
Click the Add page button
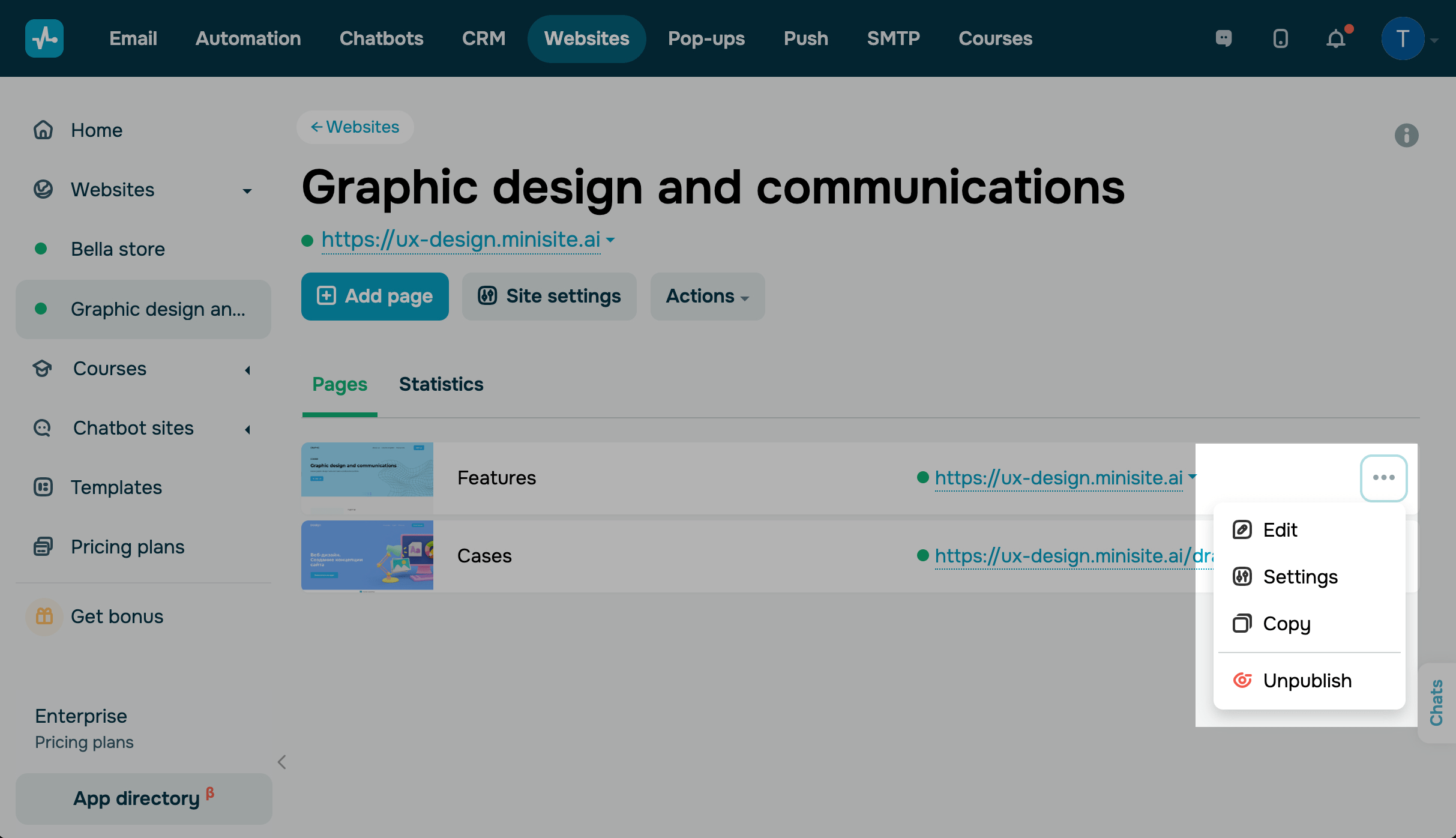pos(375,297)
